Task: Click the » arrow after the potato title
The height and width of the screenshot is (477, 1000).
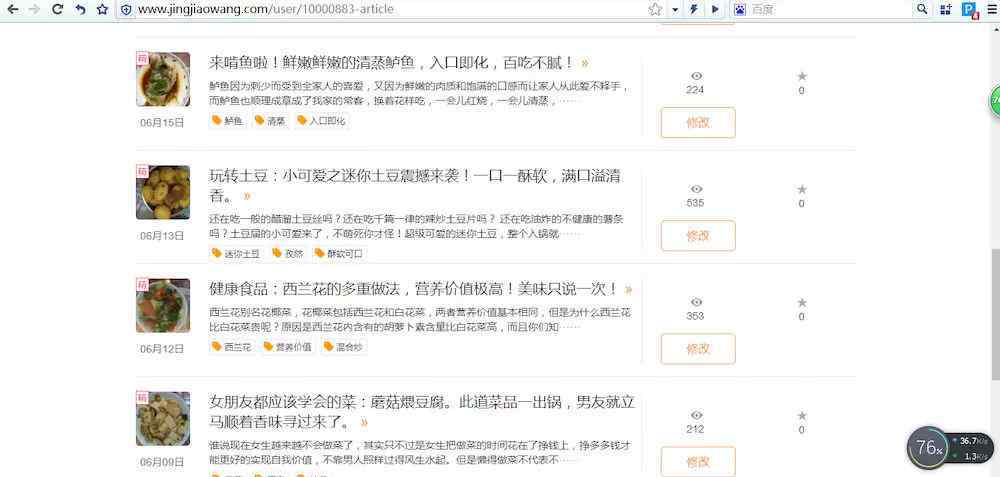Action: click(x=247, y=196)
